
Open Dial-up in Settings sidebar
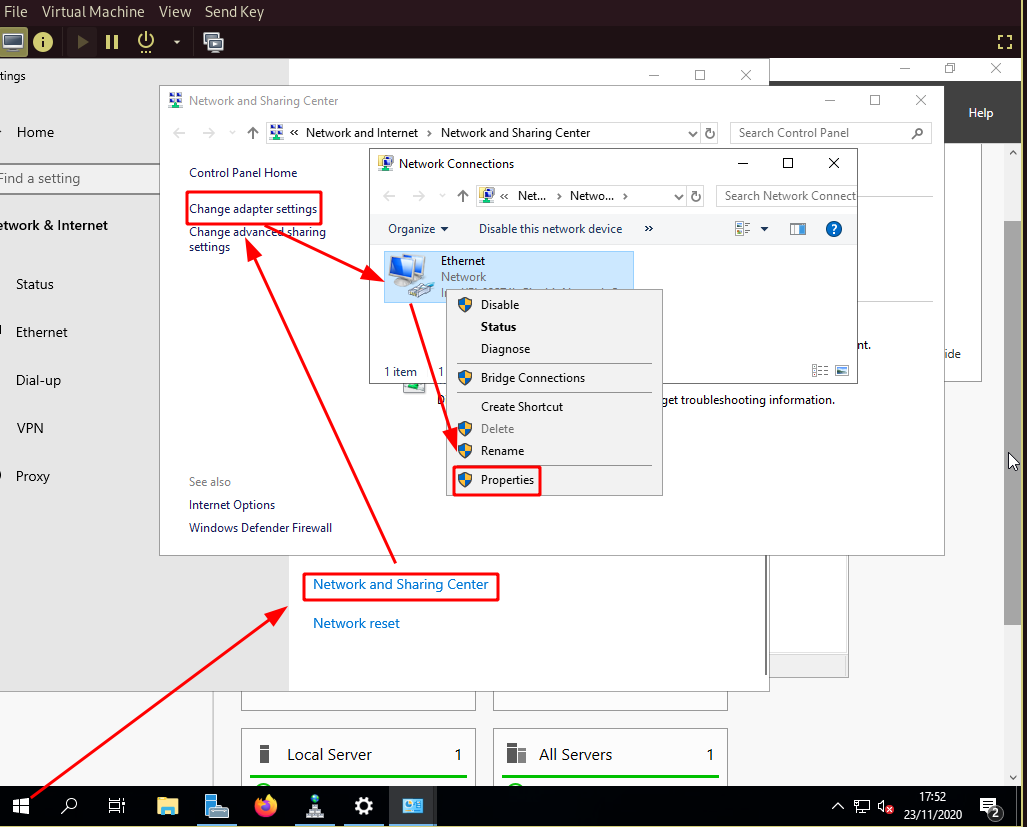tap(39, 380)
